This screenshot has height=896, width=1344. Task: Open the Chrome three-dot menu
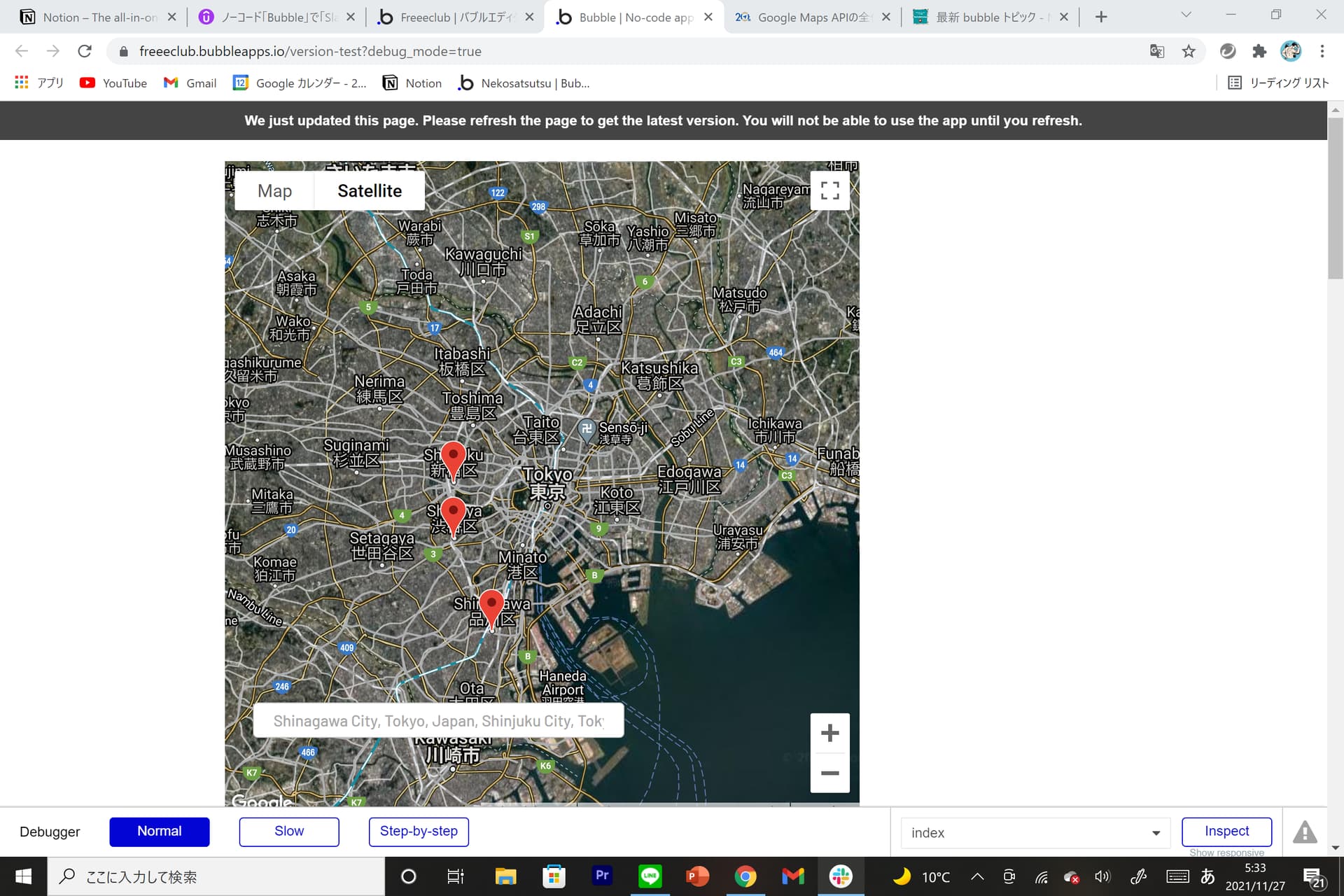tap(1322, 51)
